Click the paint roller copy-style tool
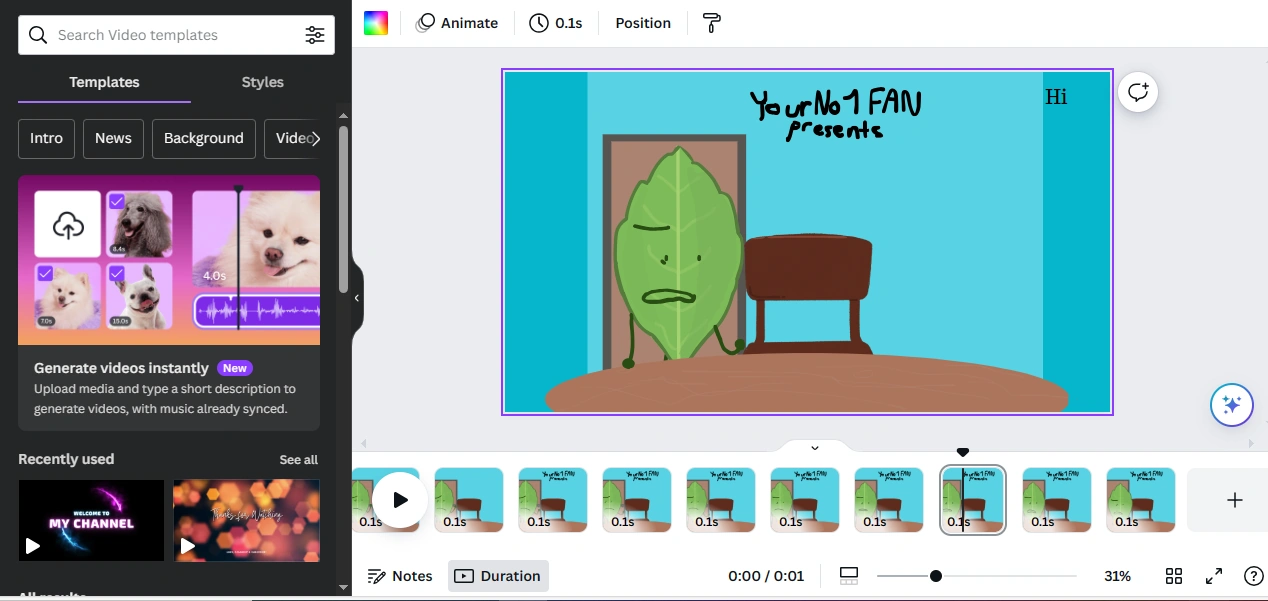 coord(711,22)
